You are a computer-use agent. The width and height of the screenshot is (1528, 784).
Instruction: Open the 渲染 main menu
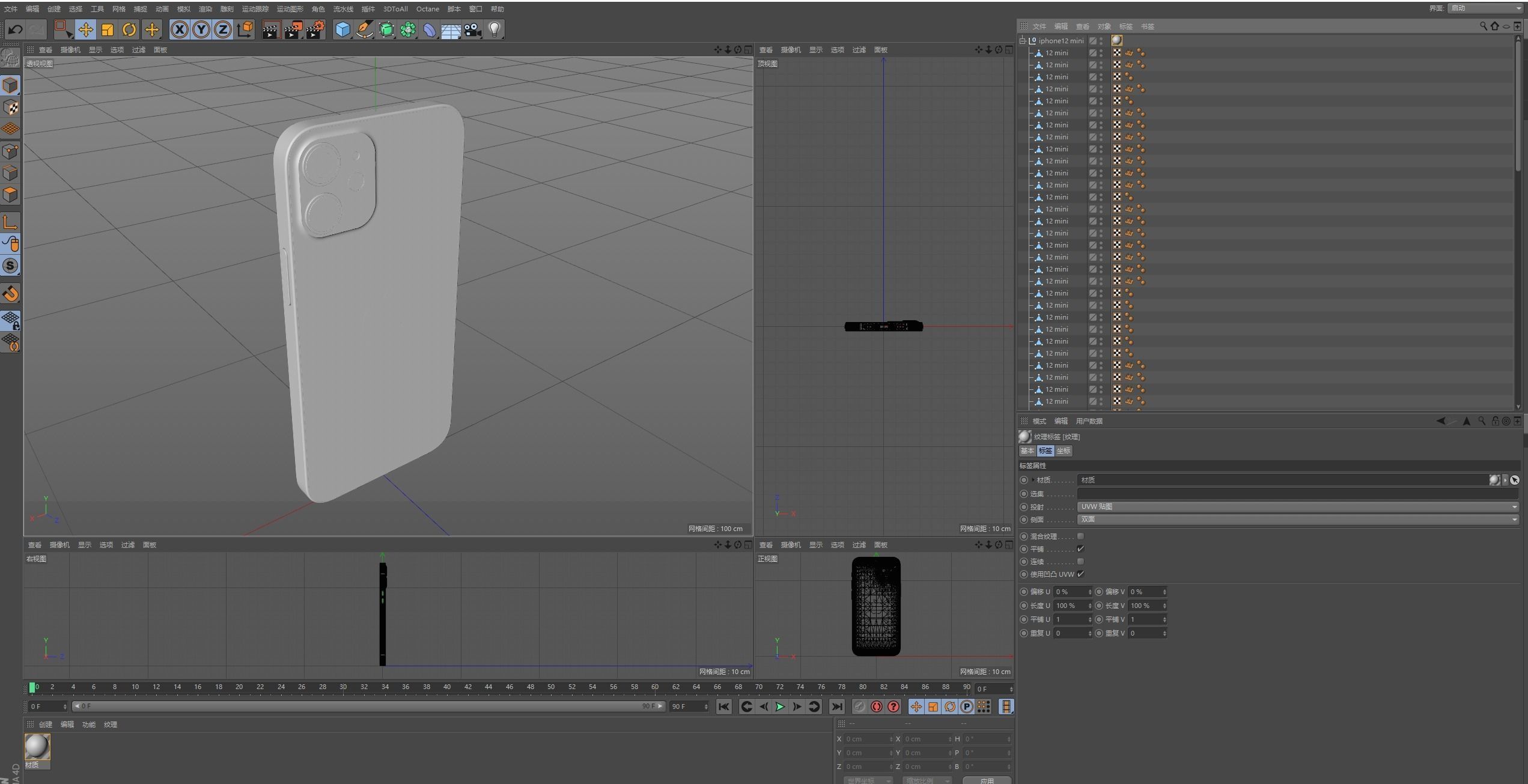pyautogui.click(x=205, y=9)
